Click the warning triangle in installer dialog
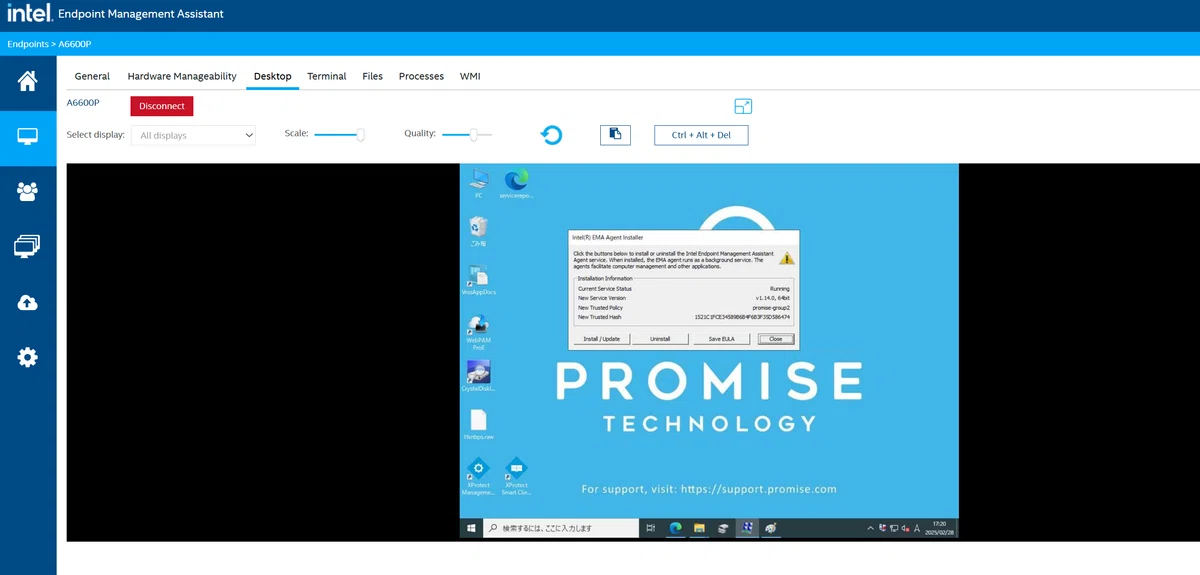Screen dimensions: 1200x575 click(786, 258)
